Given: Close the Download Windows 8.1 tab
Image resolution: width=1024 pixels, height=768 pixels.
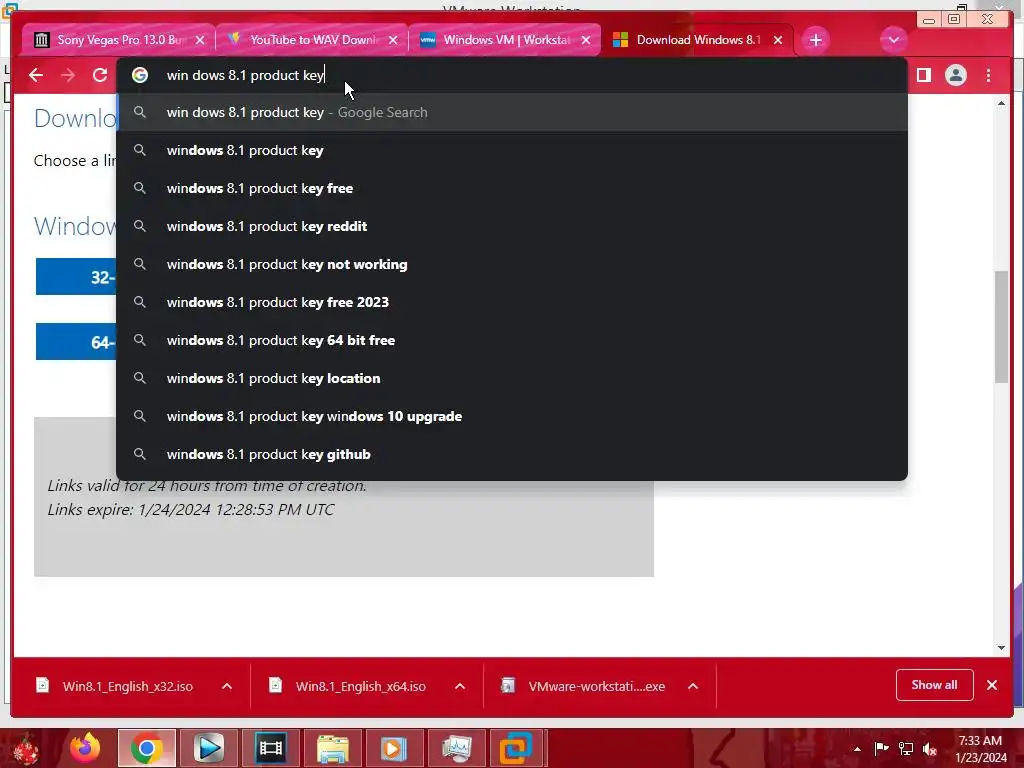Looking at the screenshot, I should pos(778,40).
